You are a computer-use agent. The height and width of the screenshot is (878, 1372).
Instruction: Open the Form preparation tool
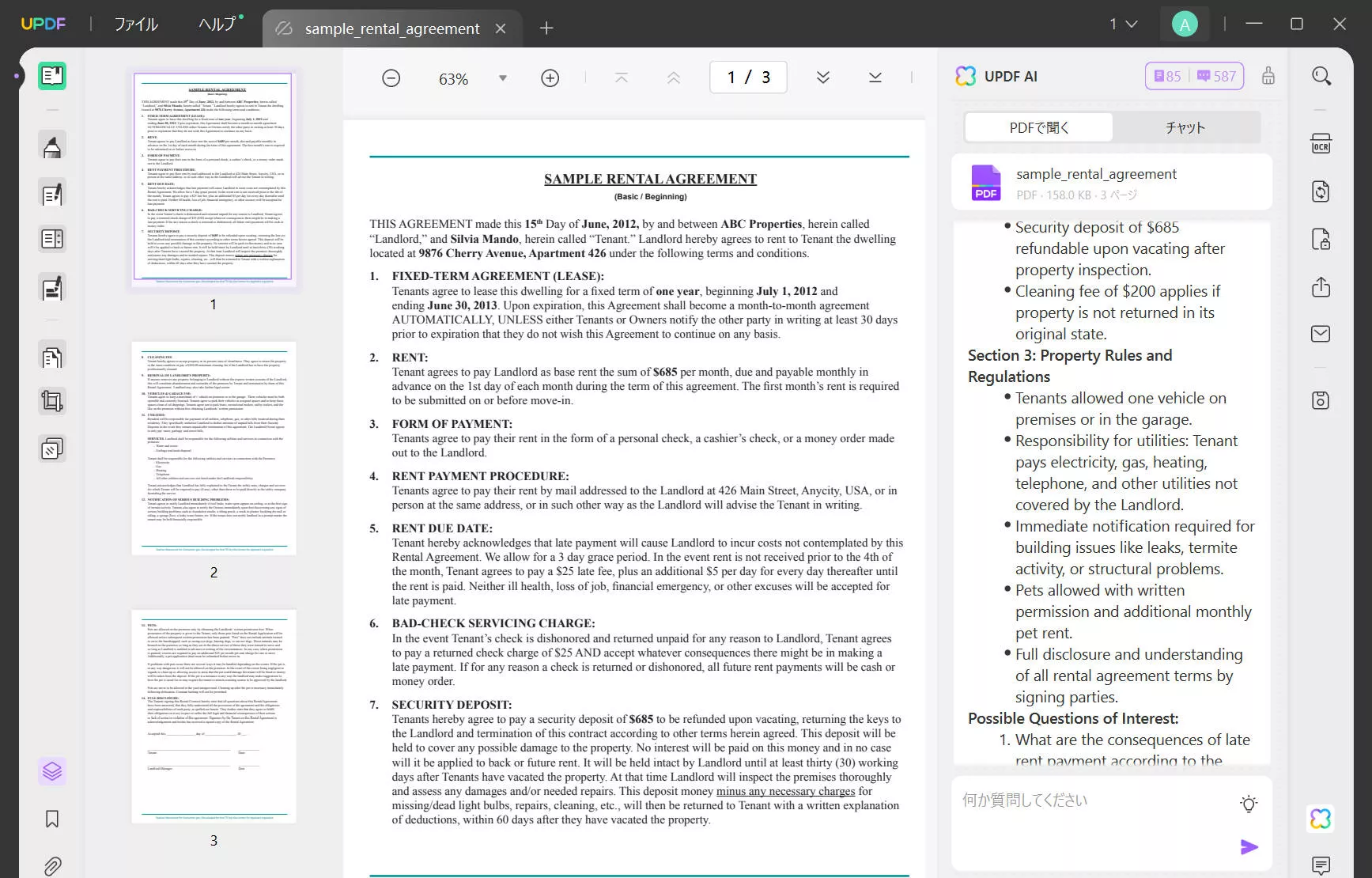[x=52, y=289]
